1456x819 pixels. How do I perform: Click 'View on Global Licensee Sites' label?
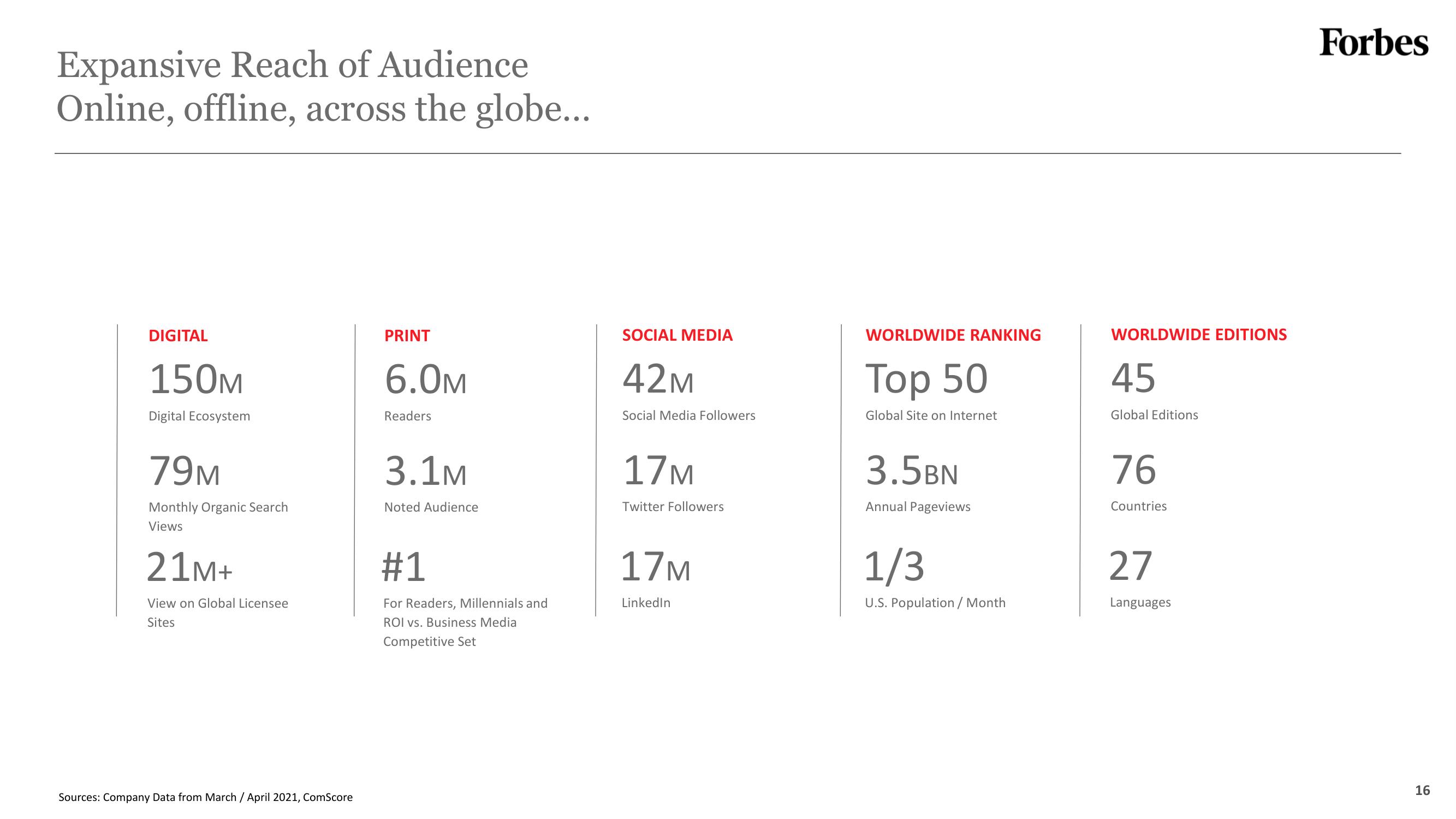point(218,613)
